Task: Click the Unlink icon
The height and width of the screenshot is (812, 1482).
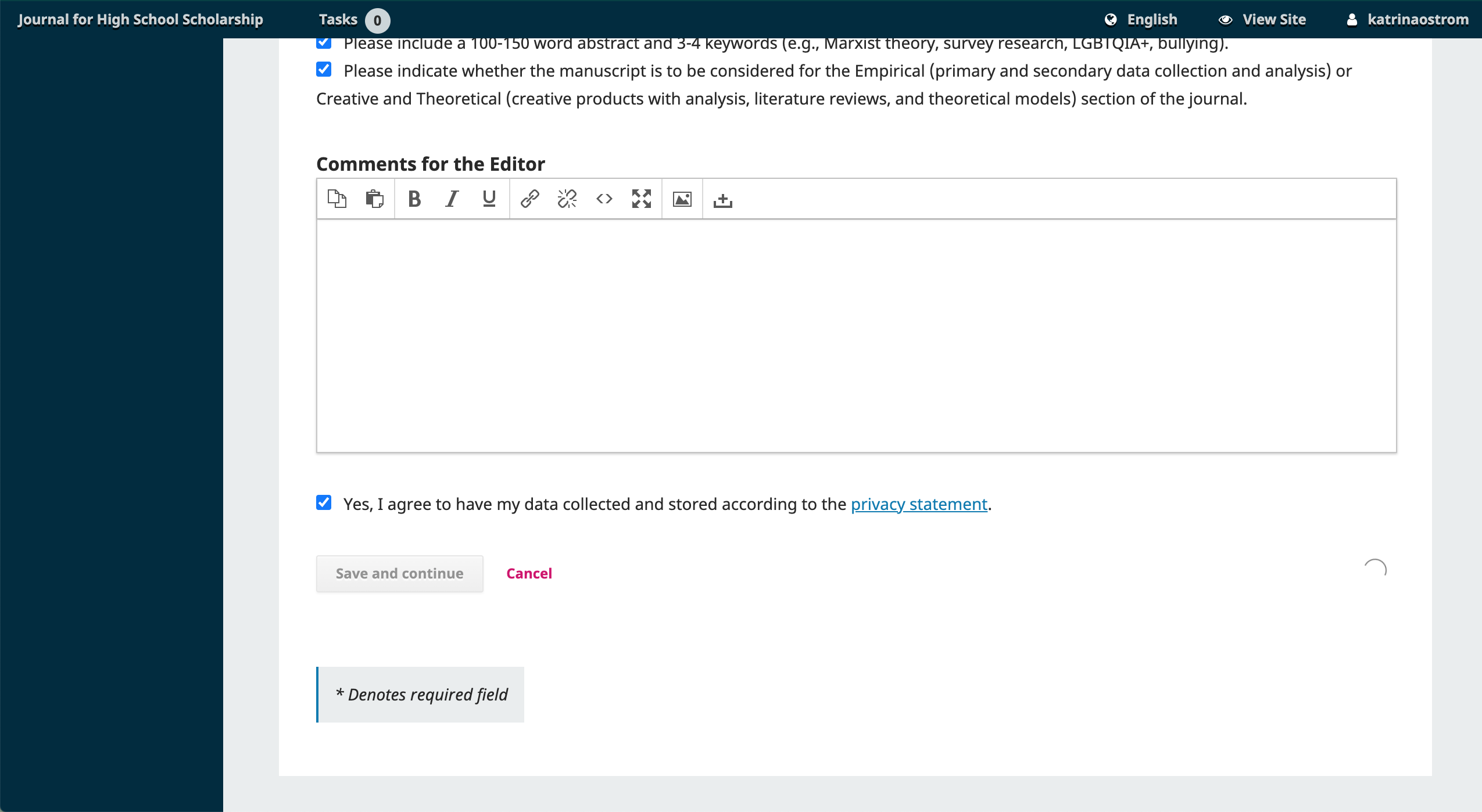Action: coord(567,199)
